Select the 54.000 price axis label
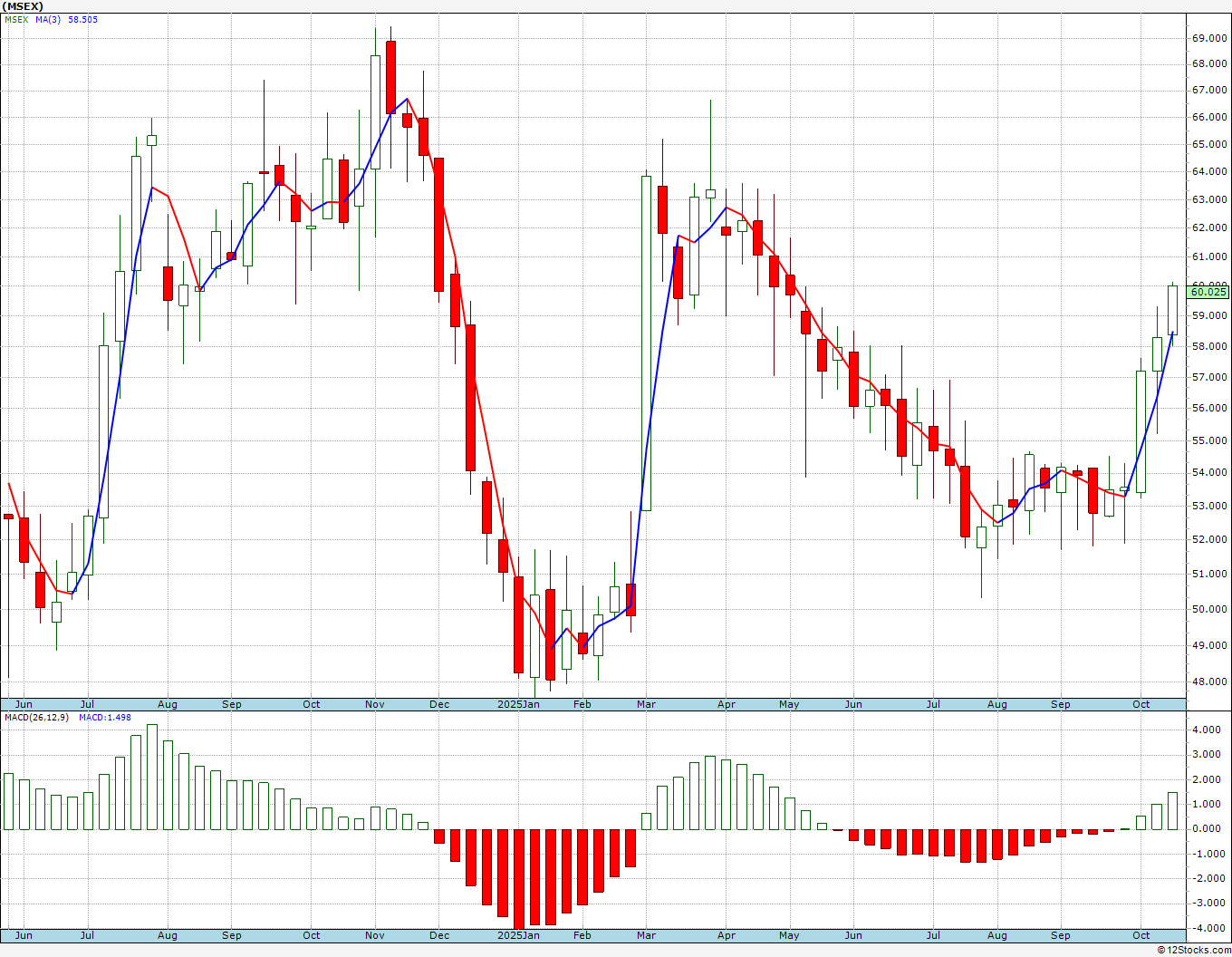The height and width of the screenshot is (957, 1232). pyautogui.click(x=1210, y=473)
